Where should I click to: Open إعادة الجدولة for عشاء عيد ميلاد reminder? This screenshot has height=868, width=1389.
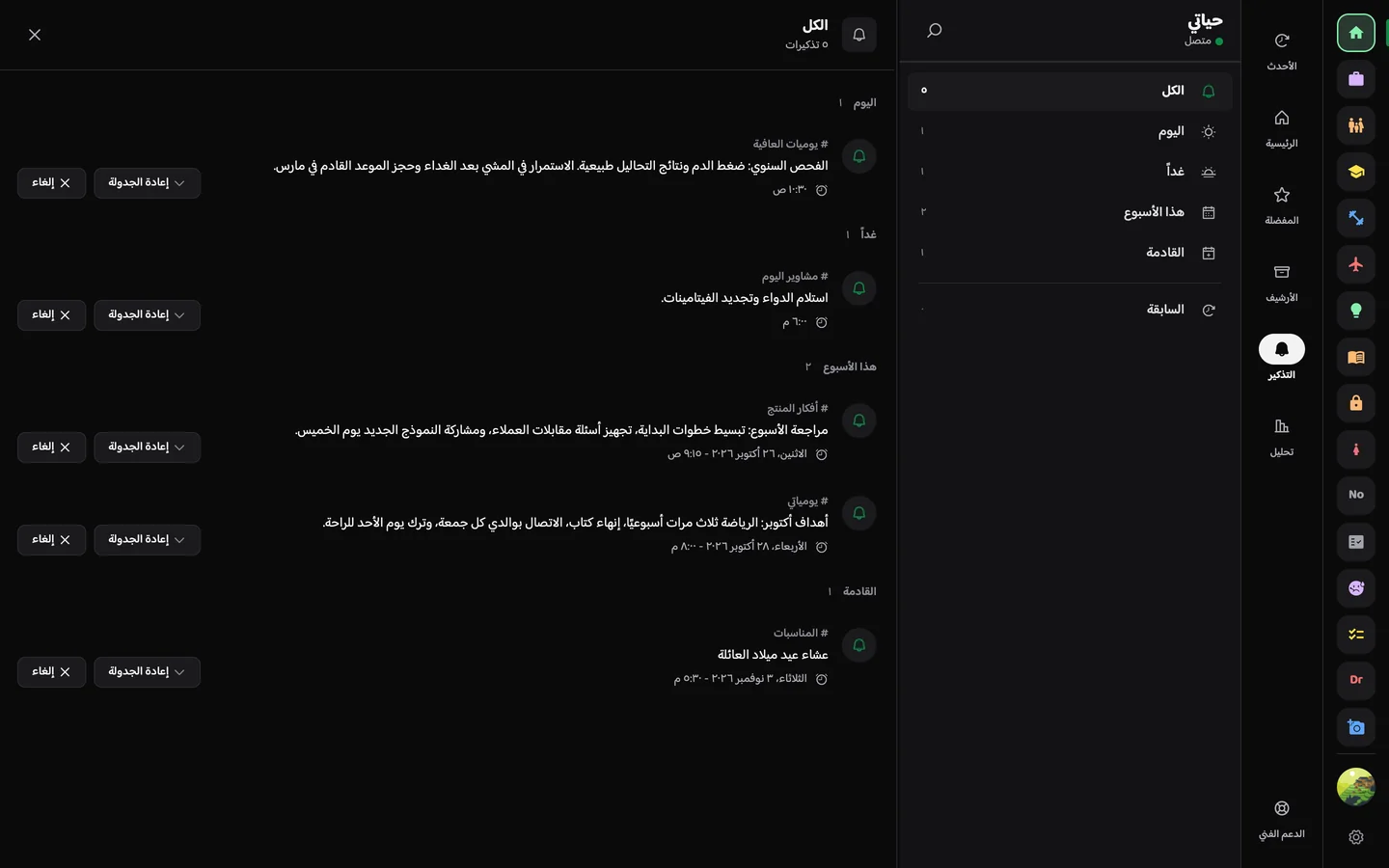[148, 672]
